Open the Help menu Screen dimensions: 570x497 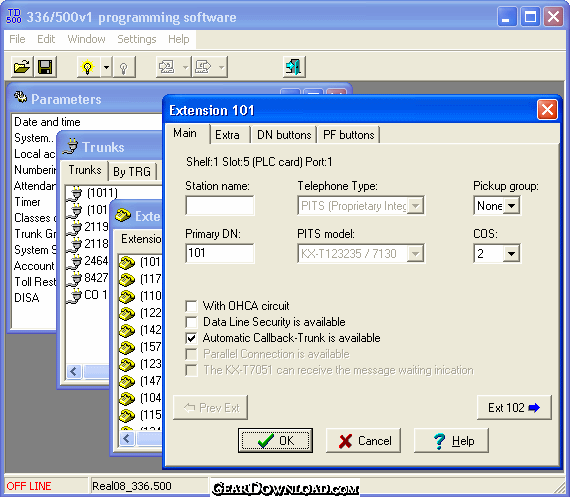point(178,39)
